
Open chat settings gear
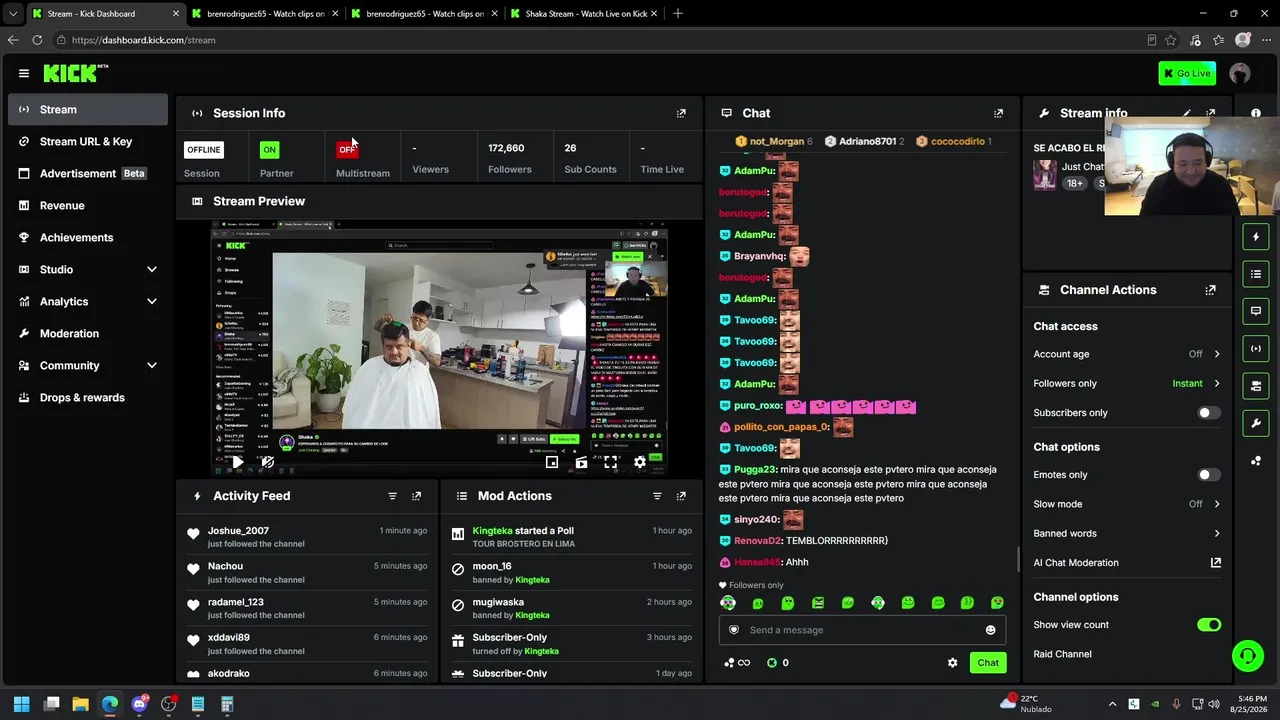click(x=952, y=663)
